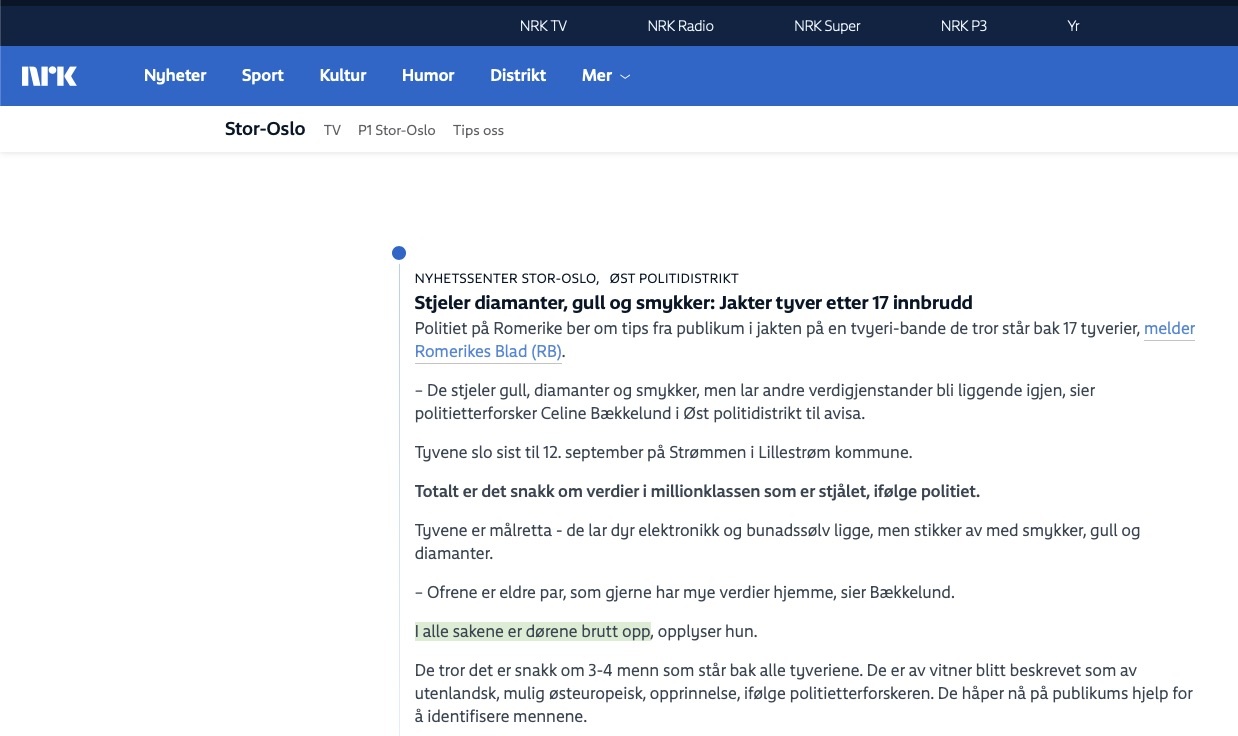
Task: Open NRK P3 link
Action: [963, 26]
